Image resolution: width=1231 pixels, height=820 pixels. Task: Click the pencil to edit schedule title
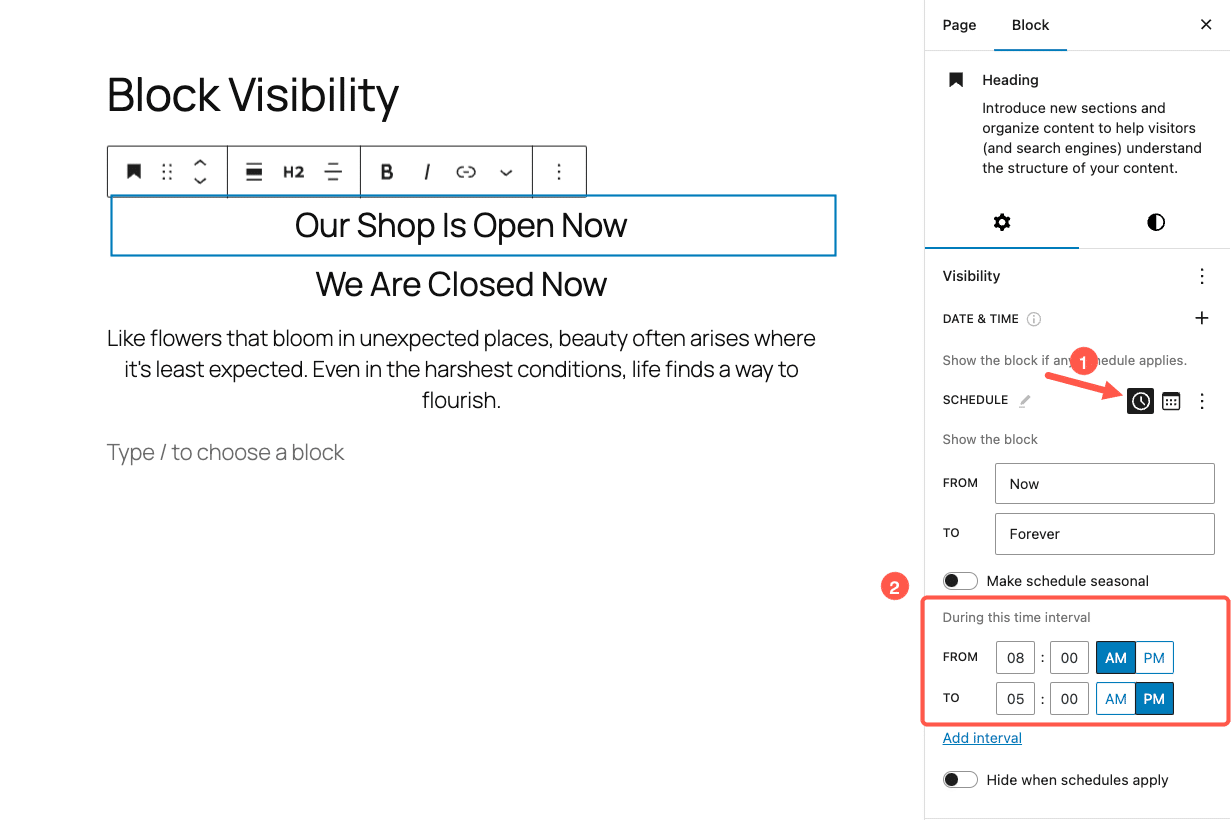pos(1023,399)
